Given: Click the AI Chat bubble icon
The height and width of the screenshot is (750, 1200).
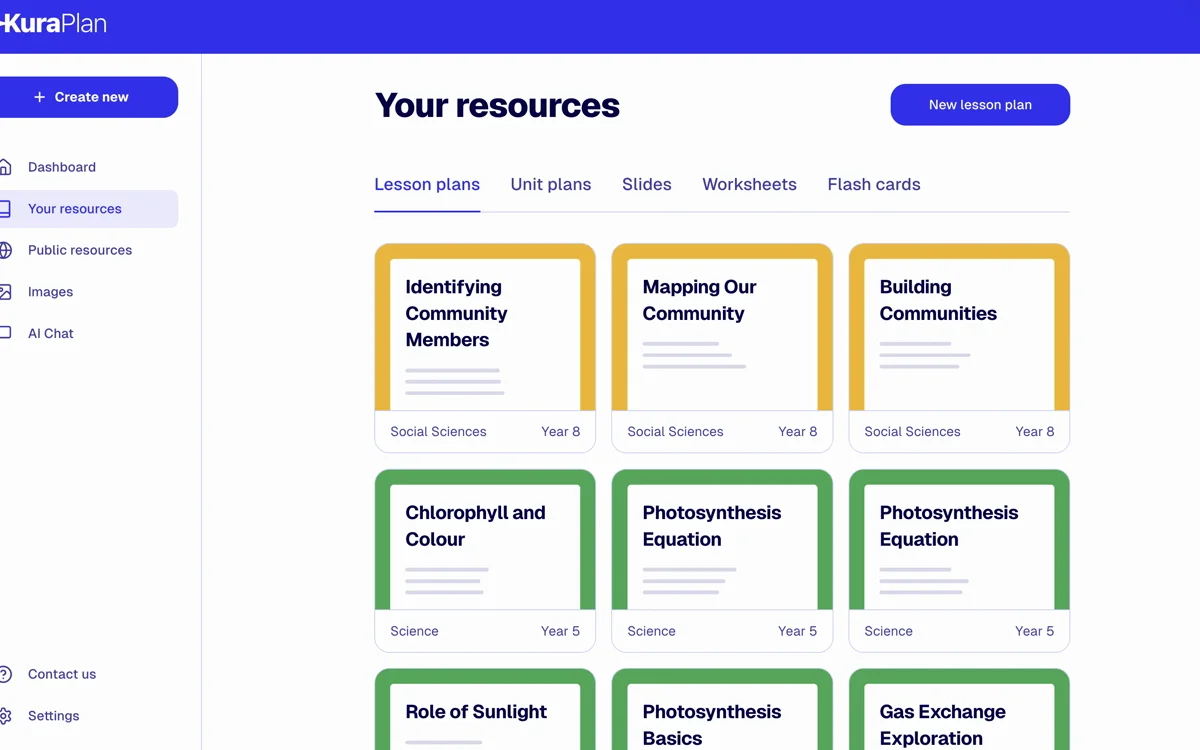Looking at the screenshot, I should [x=5, y=333].
